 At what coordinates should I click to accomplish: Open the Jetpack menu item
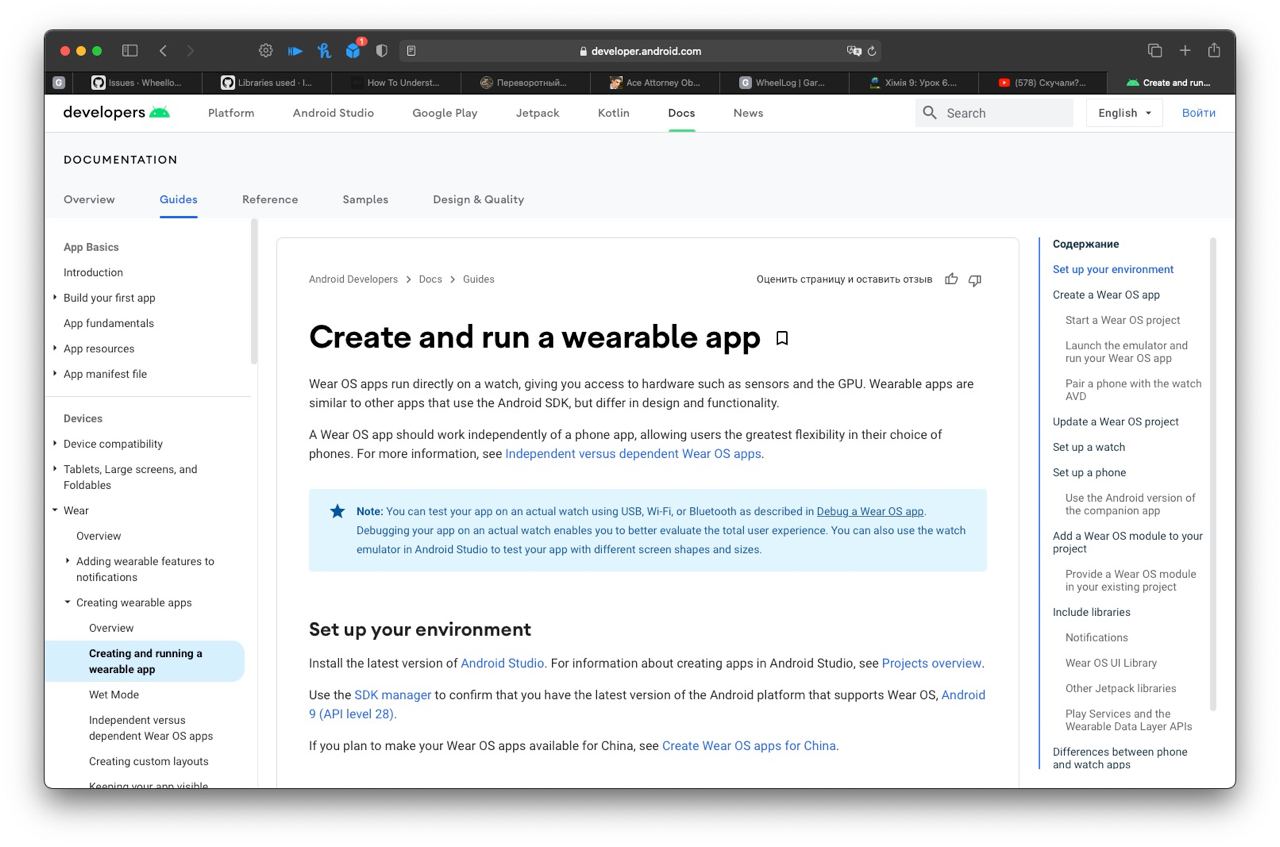coord(538,113)
